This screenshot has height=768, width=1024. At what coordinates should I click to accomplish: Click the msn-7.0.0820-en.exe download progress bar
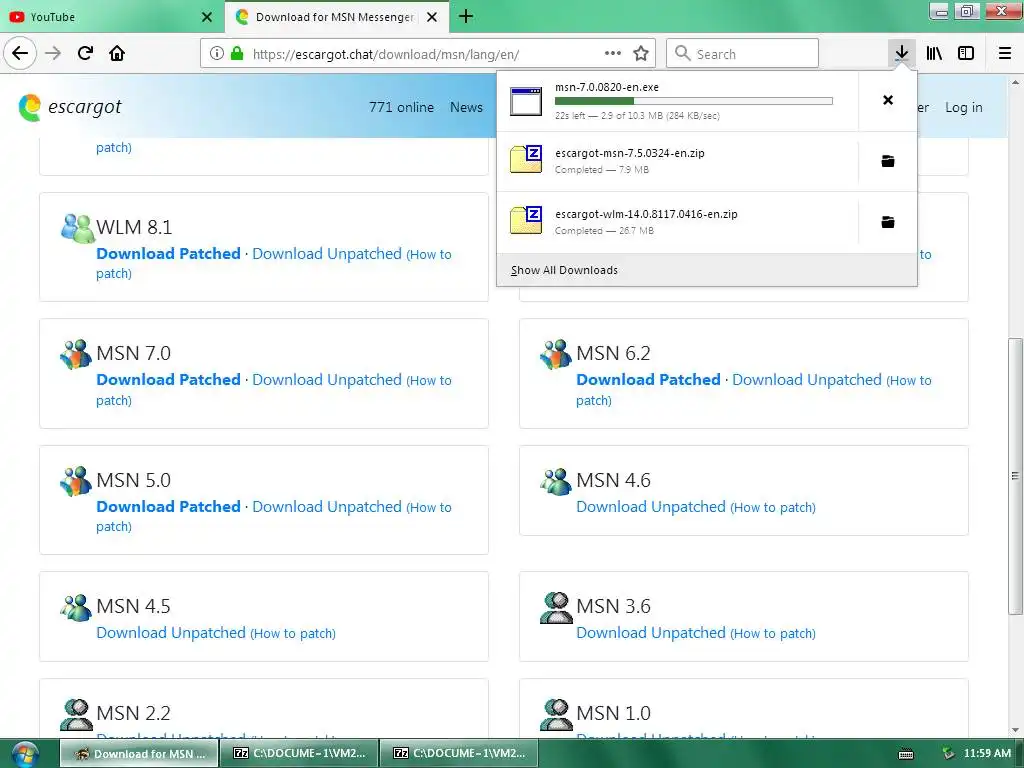pos(694,101)
